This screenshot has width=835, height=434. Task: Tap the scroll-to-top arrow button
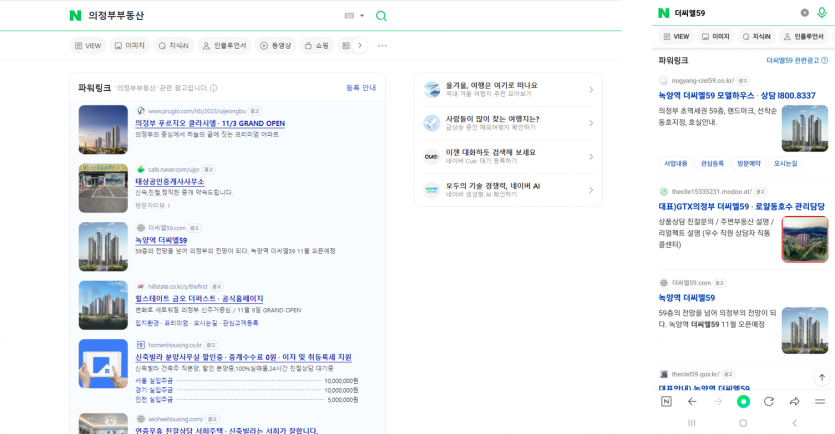pos(821,377)
